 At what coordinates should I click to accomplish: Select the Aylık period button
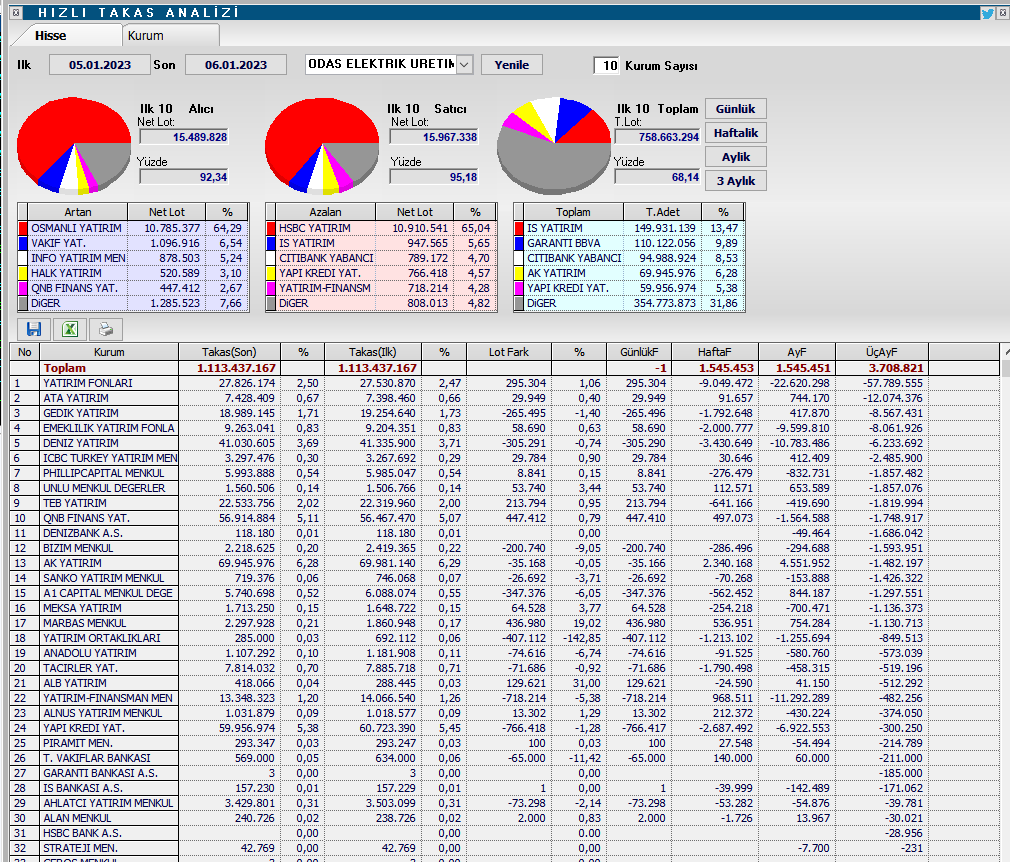(736, 157)
